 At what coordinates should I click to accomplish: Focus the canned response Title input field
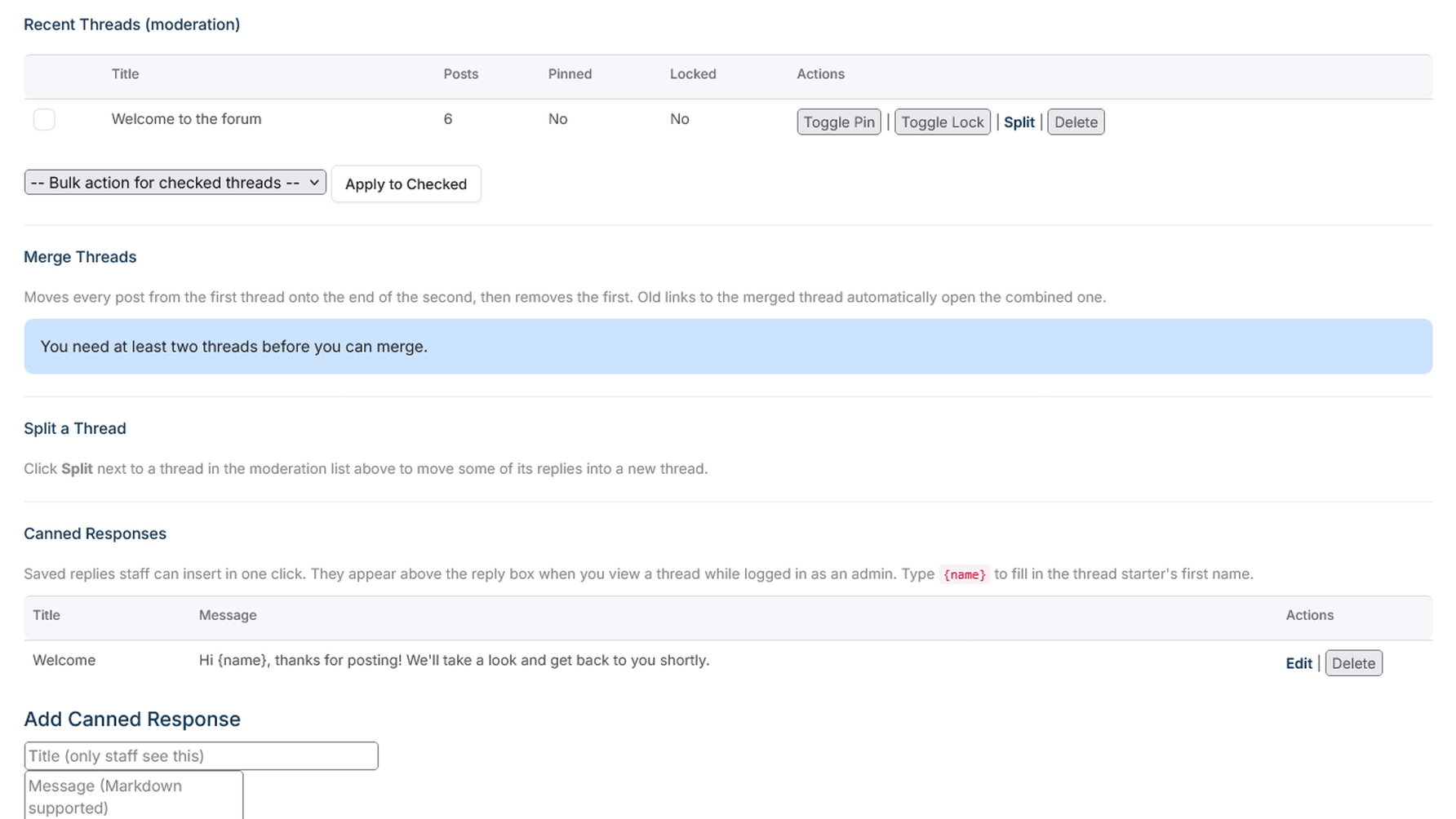pyautogui.click(x=202, y=755)
